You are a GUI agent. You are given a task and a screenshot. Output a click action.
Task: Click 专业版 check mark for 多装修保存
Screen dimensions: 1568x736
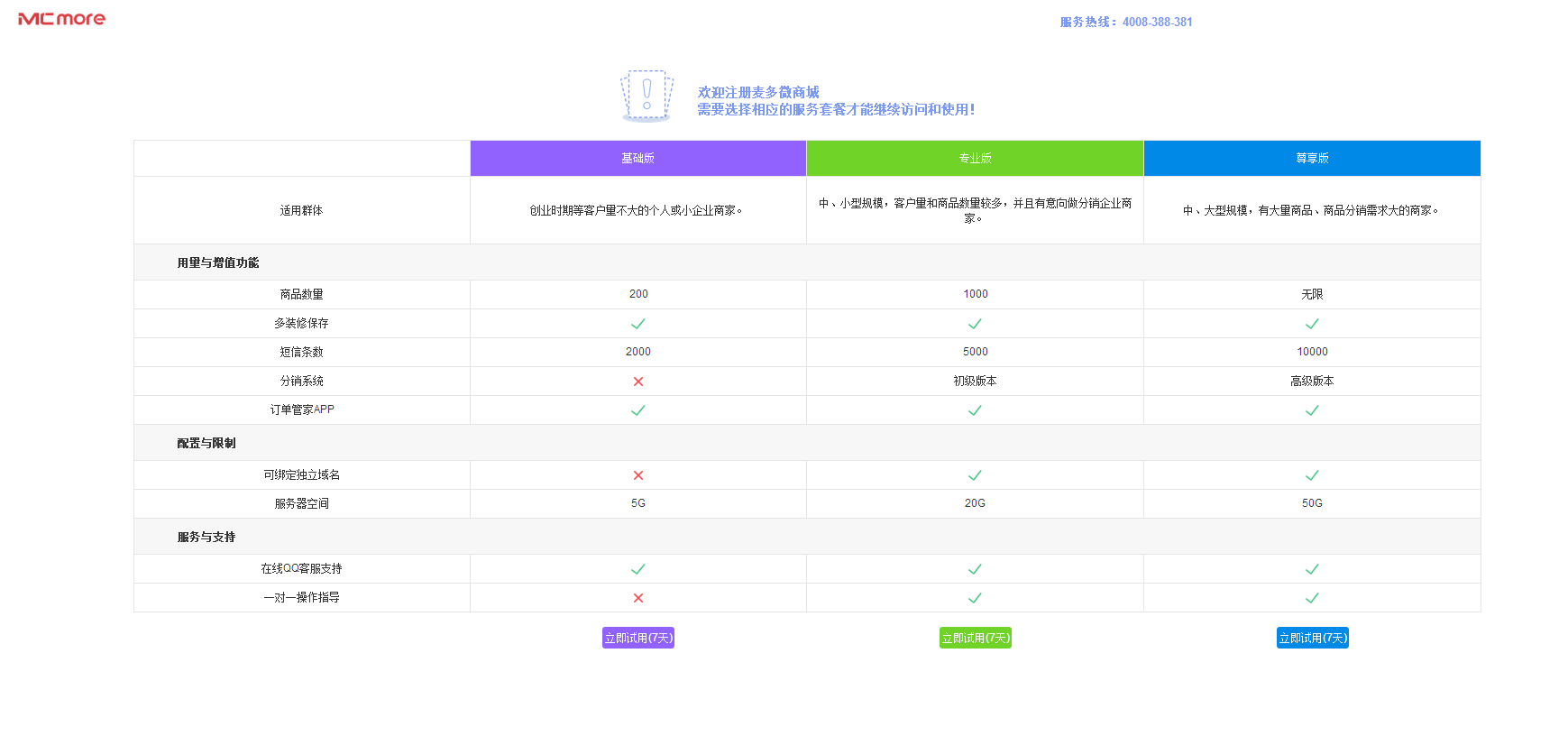(x=975, y=324)
